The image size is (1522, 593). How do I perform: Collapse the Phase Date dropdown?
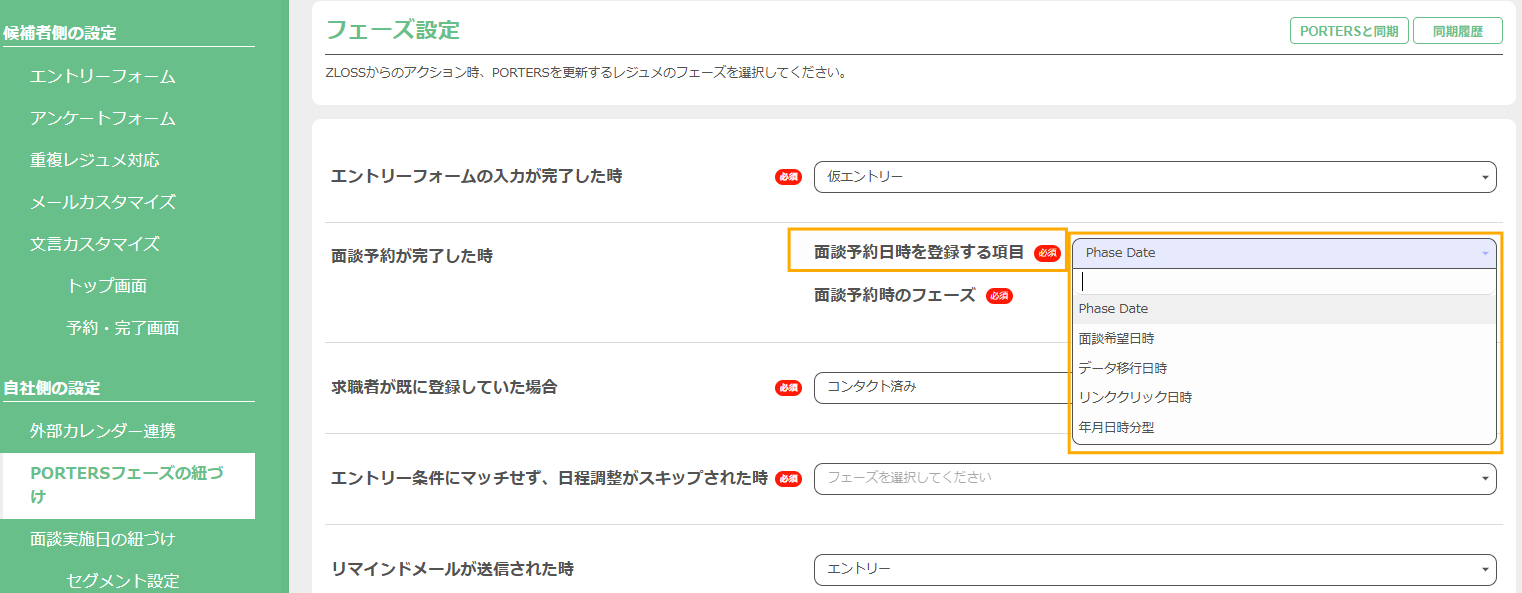click(x=1283, y=253)
